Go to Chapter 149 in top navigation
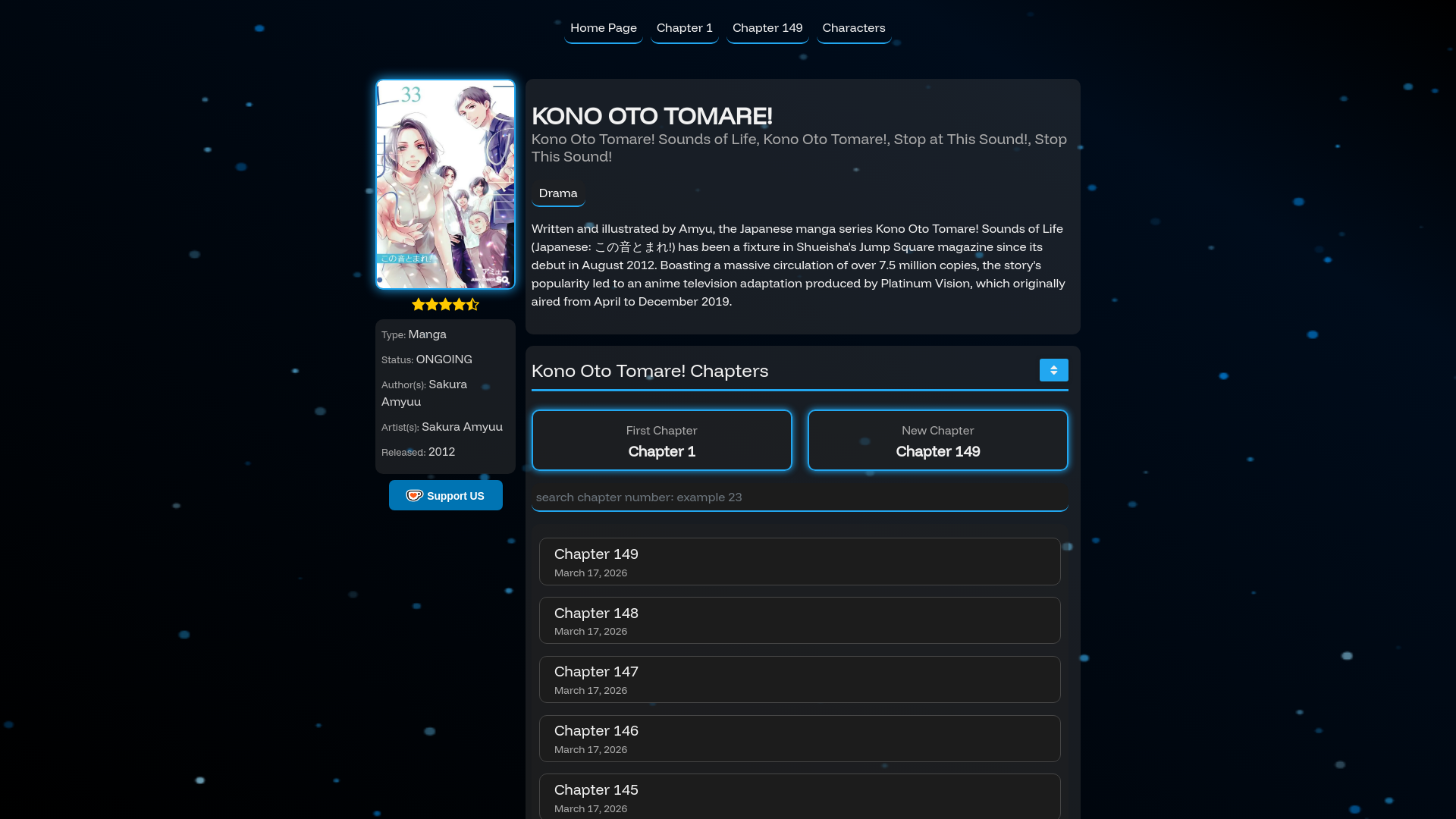The height and width of the screenshot is (819, 1456). (767, 28)
